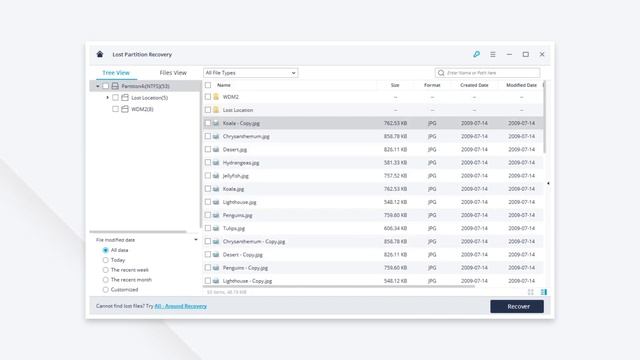Click image icon of Koala - Copy.jpg
This screenshot has height=360, width=640.
pos(216,123)
